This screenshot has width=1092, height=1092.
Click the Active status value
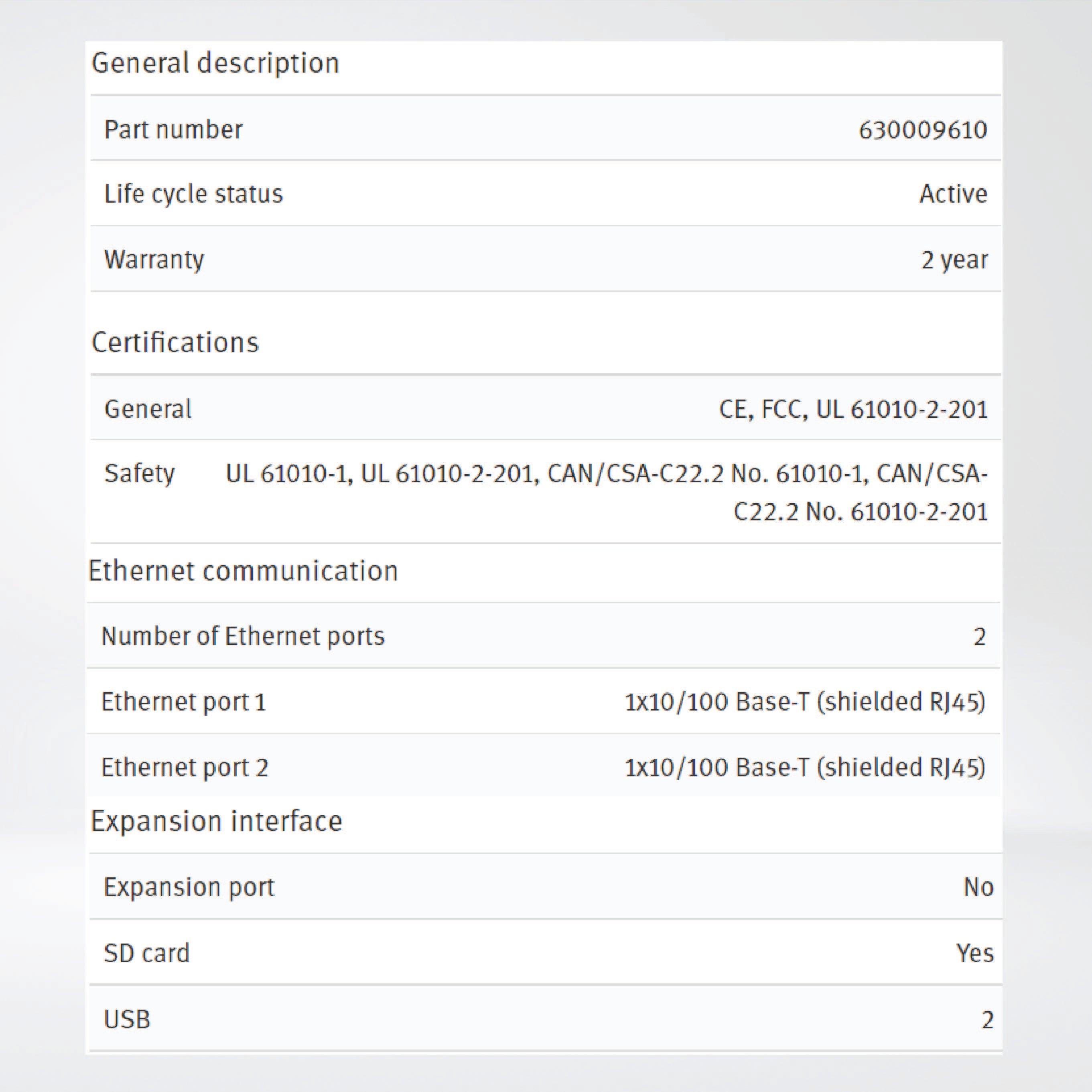[953, 194]
